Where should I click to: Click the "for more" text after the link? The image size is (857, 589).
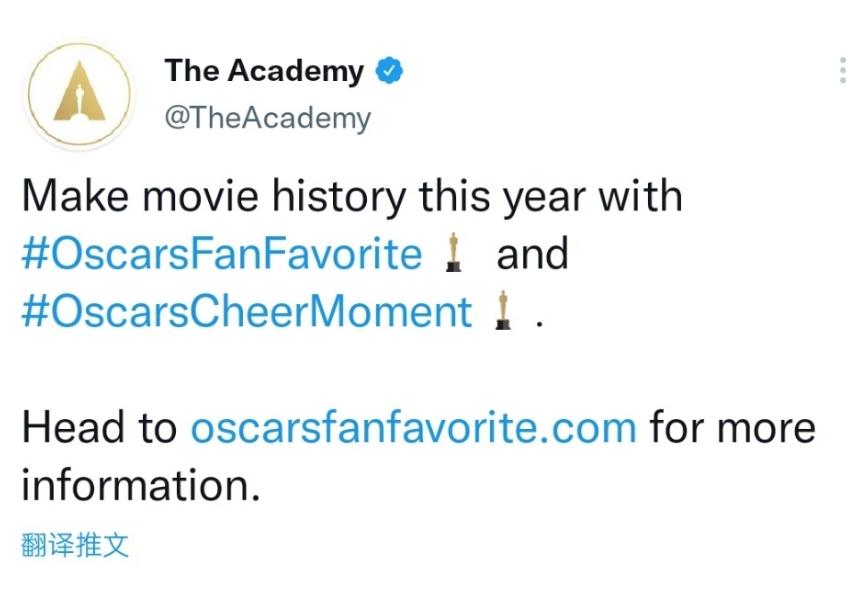coord(732,428)
